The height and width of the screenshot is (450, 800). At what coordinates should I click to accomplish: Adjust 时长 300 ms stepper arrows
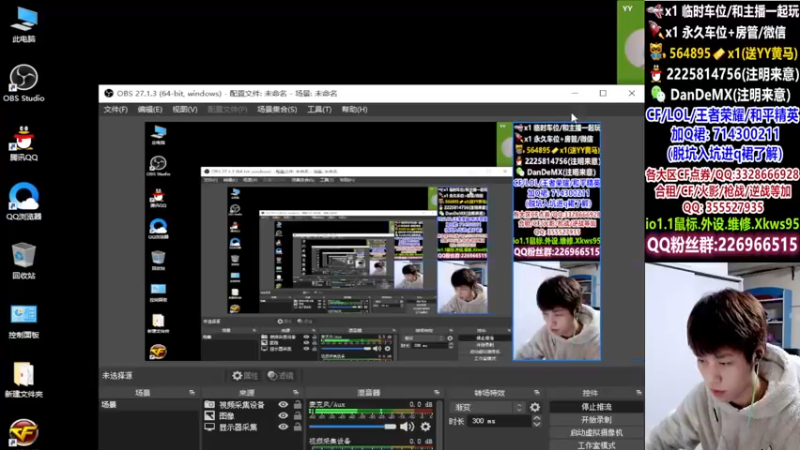(x=536, y=421)
